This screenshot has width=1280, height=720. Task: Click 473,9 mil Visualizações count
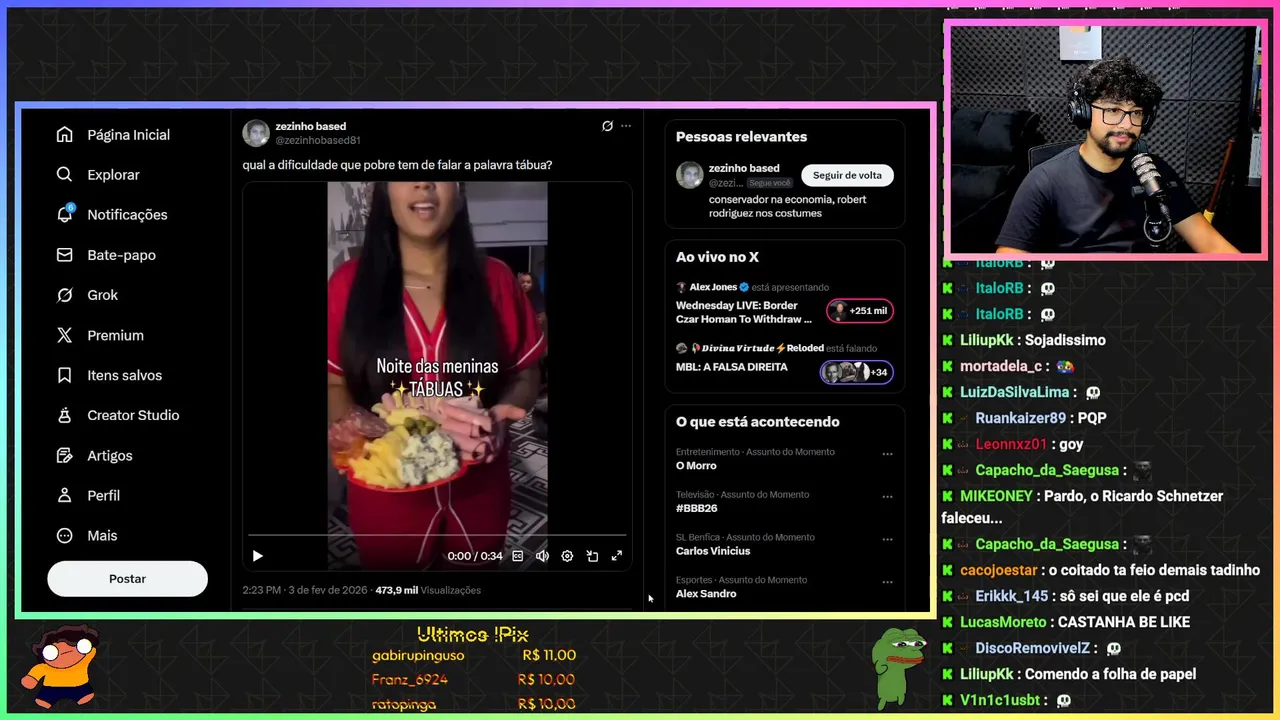click(x=428, y=590)
